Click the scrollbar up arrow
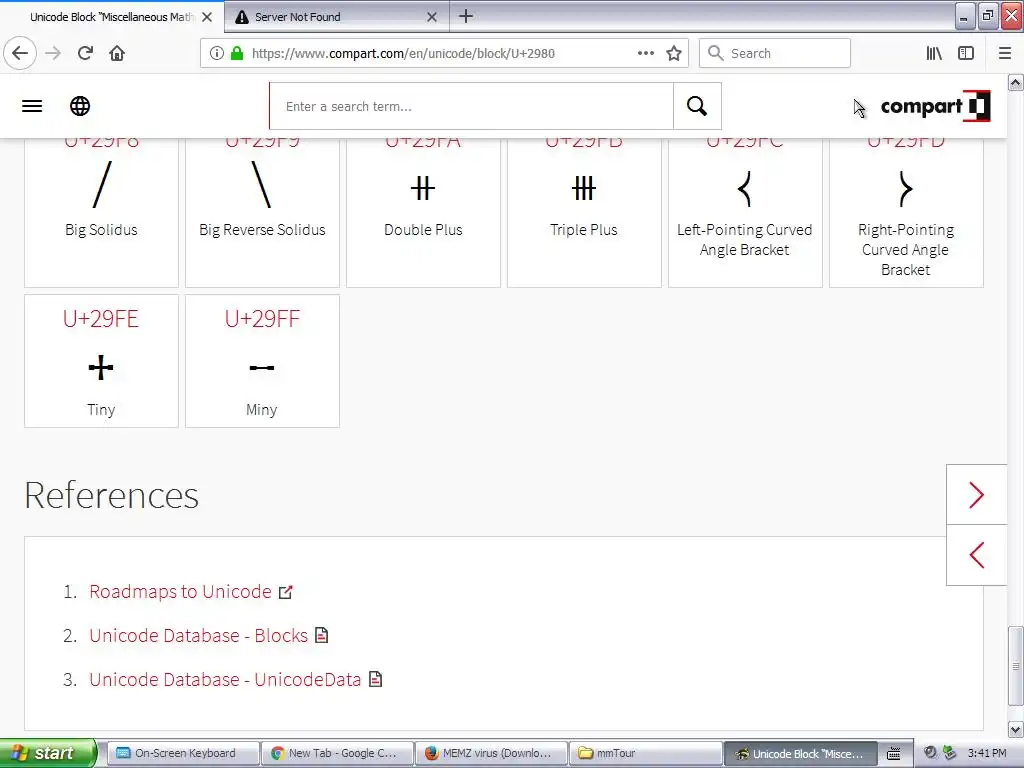Viewport: 1024px width, 768px height. coord(1015,82)
